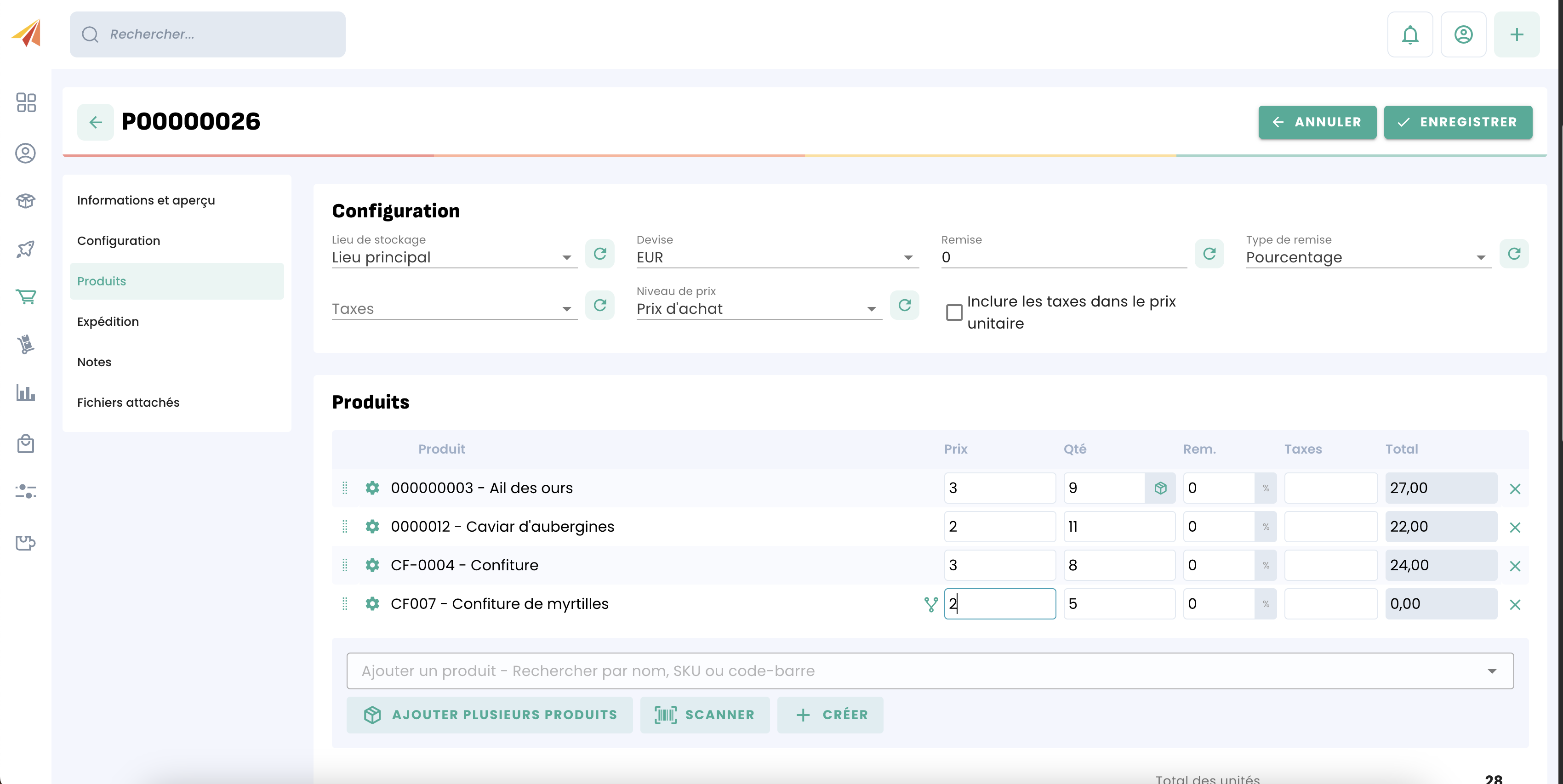Click the gear icon for Ail des ours
This screenshot has height=784, width=1563.
372,488
